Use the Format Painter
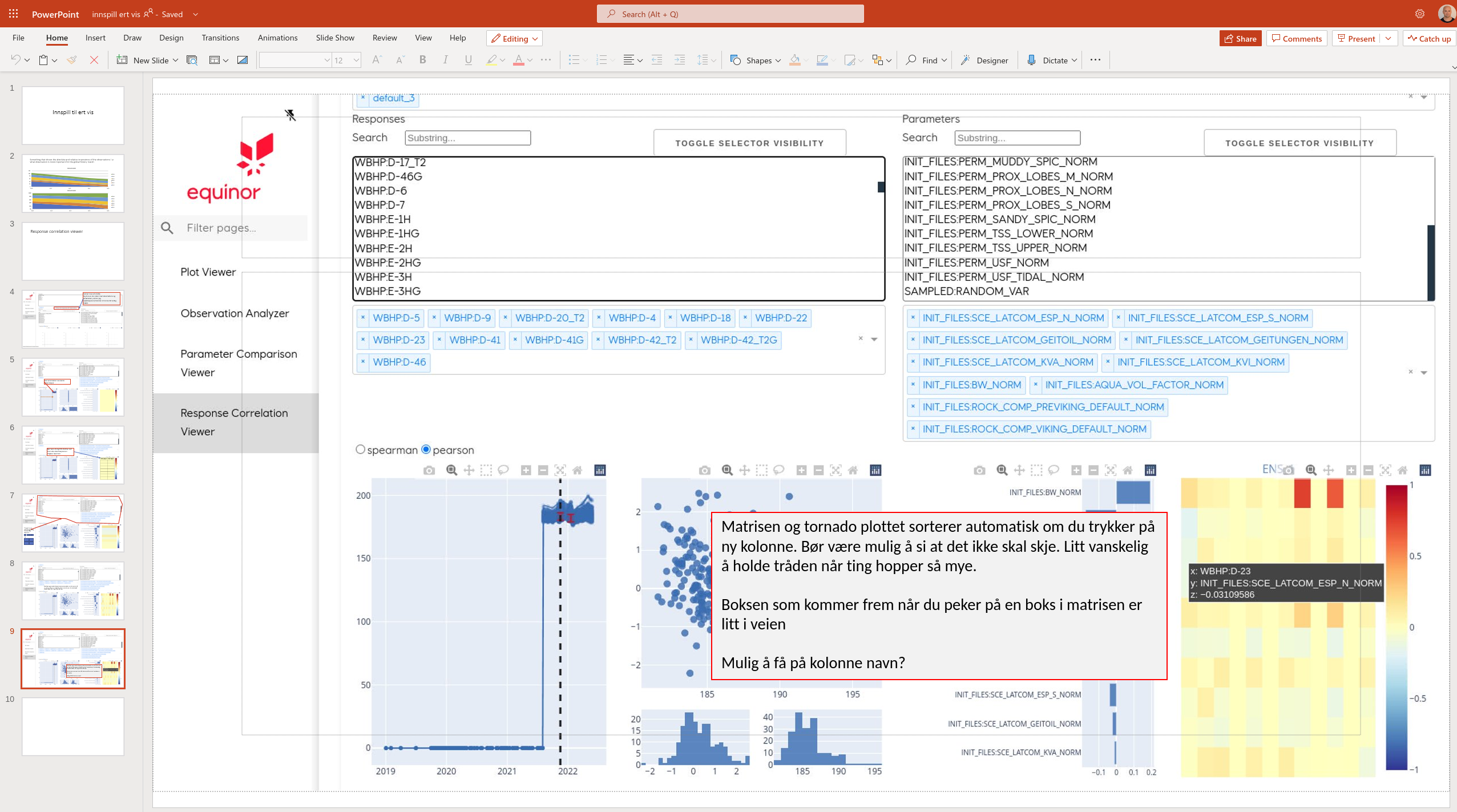The height and width of the screenshot is (812, 1457). (x=71, y=59)
